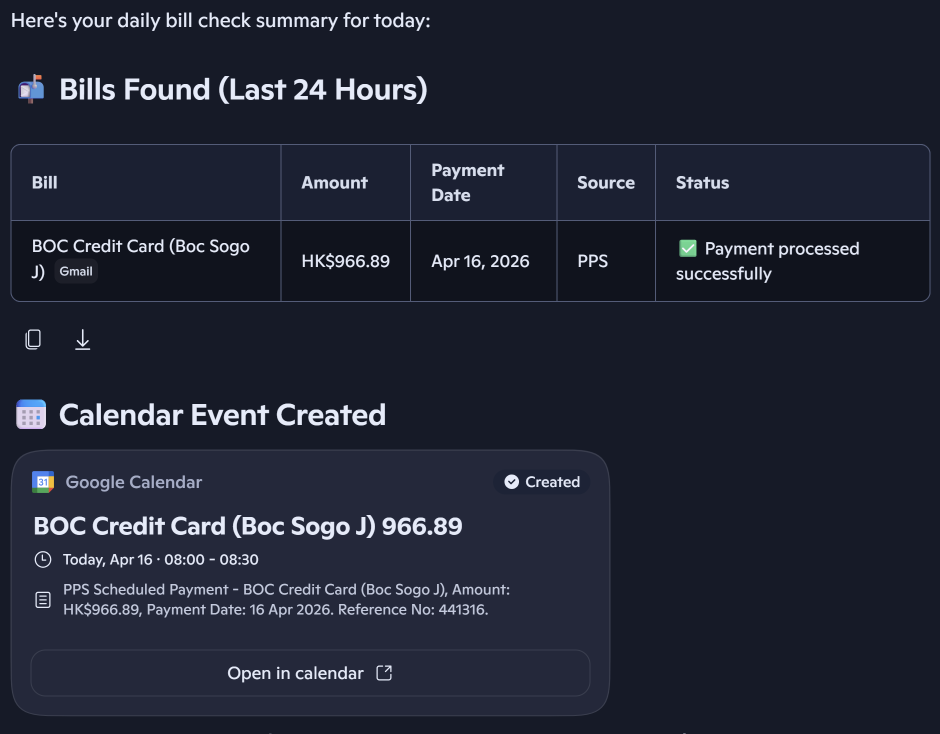Click the mailbox emoji beside Bills Found
Viewport: 940px width, 734px height.
31,90
